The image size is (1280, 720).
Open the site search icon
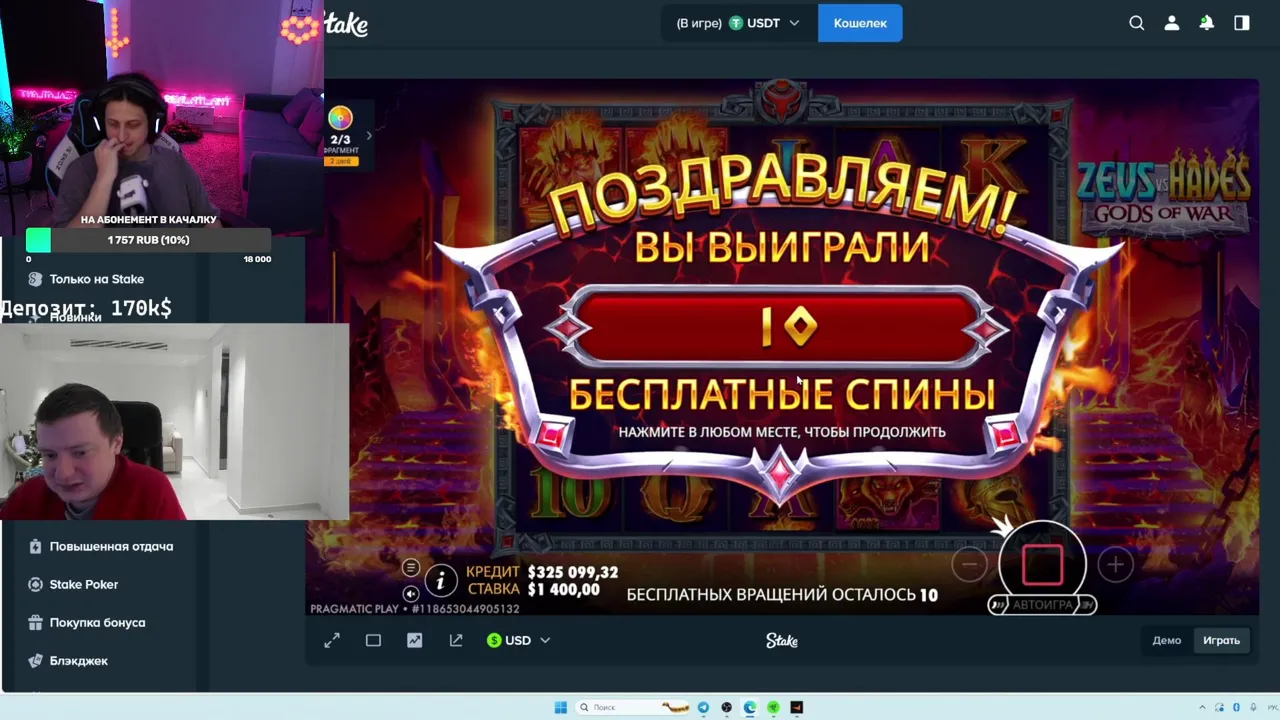click(x=1136, y=23)
